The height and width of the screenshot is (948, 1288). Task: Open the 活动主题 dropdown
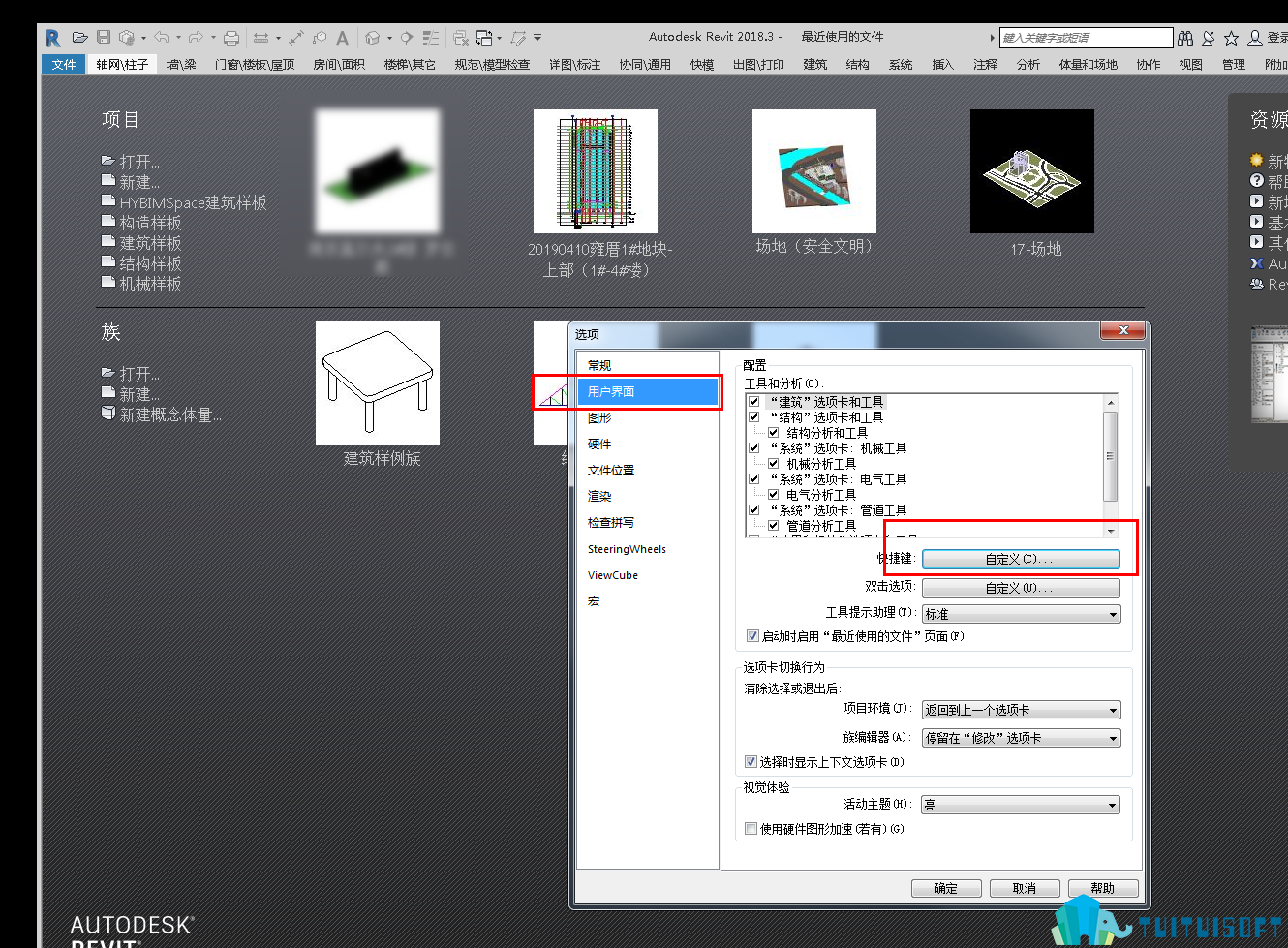(x=1021, y=805)
